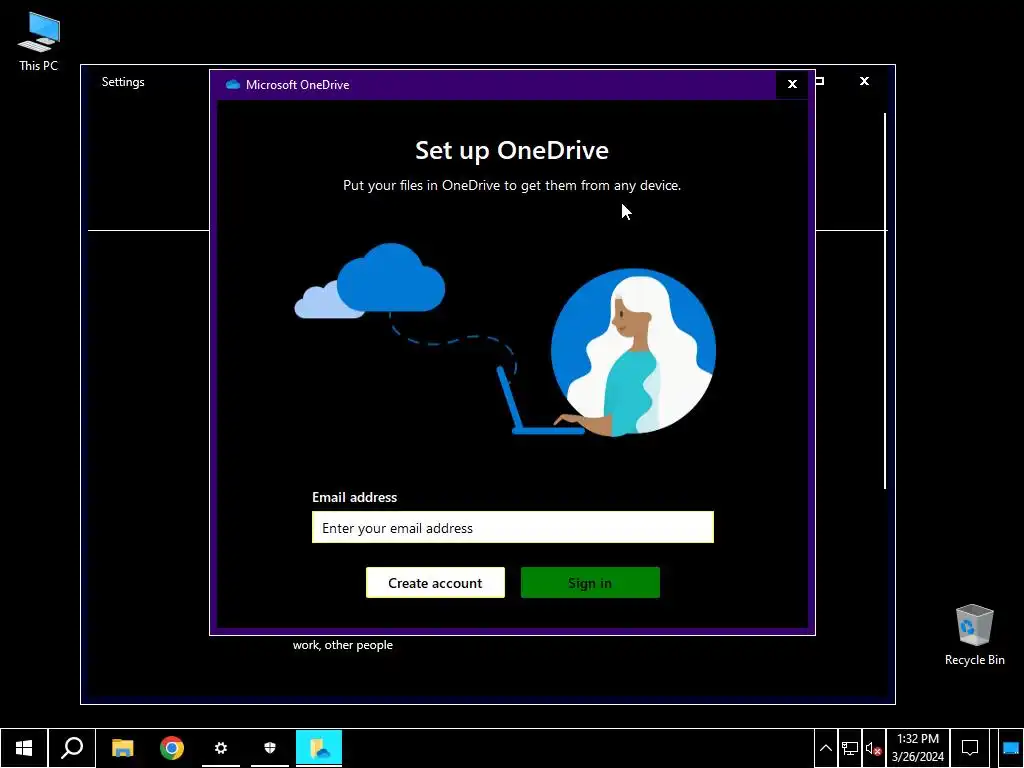Viewport: 1024px width, 768px height.
Task: Click the Create account button
Action: [435, 583]
